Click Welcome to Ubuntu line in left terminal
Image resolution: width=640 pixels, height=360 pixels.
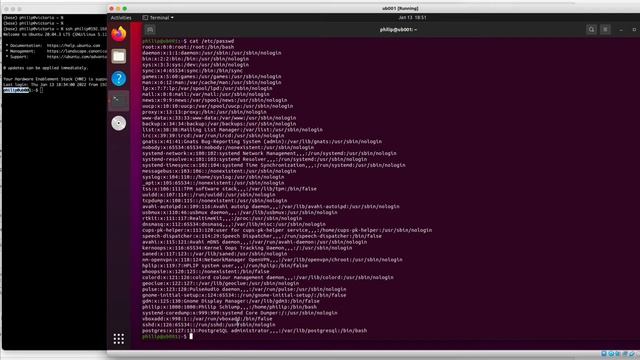point(55,35)
